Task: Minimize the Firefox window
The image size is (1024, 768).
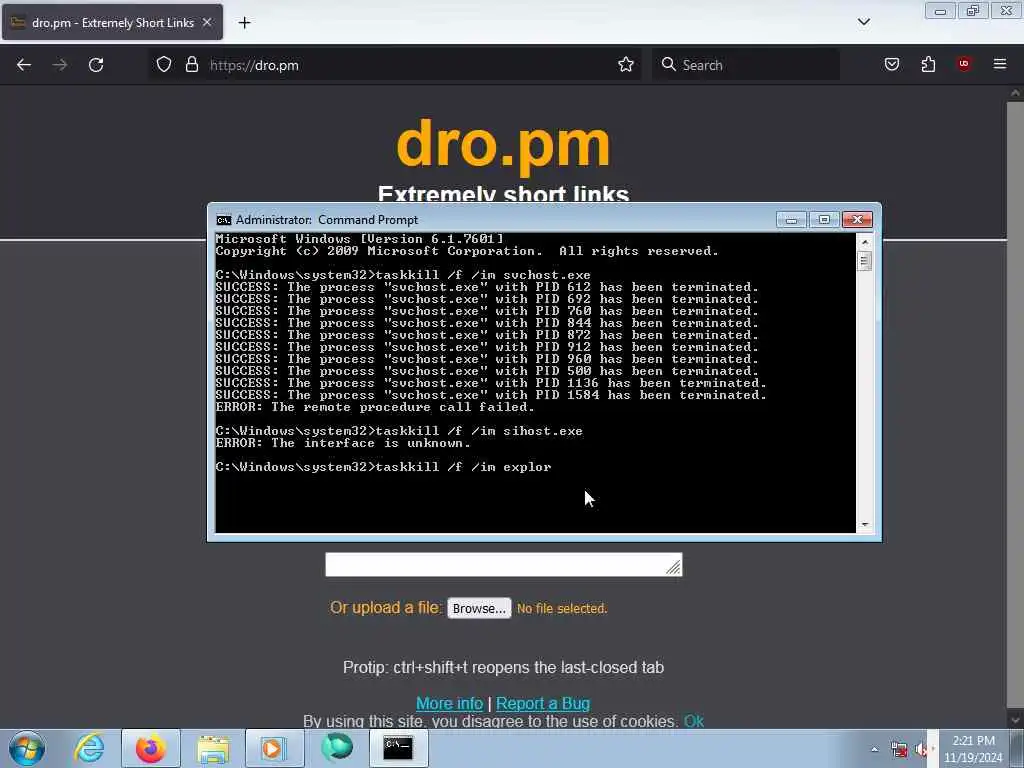Action: [x=940, y=10]
